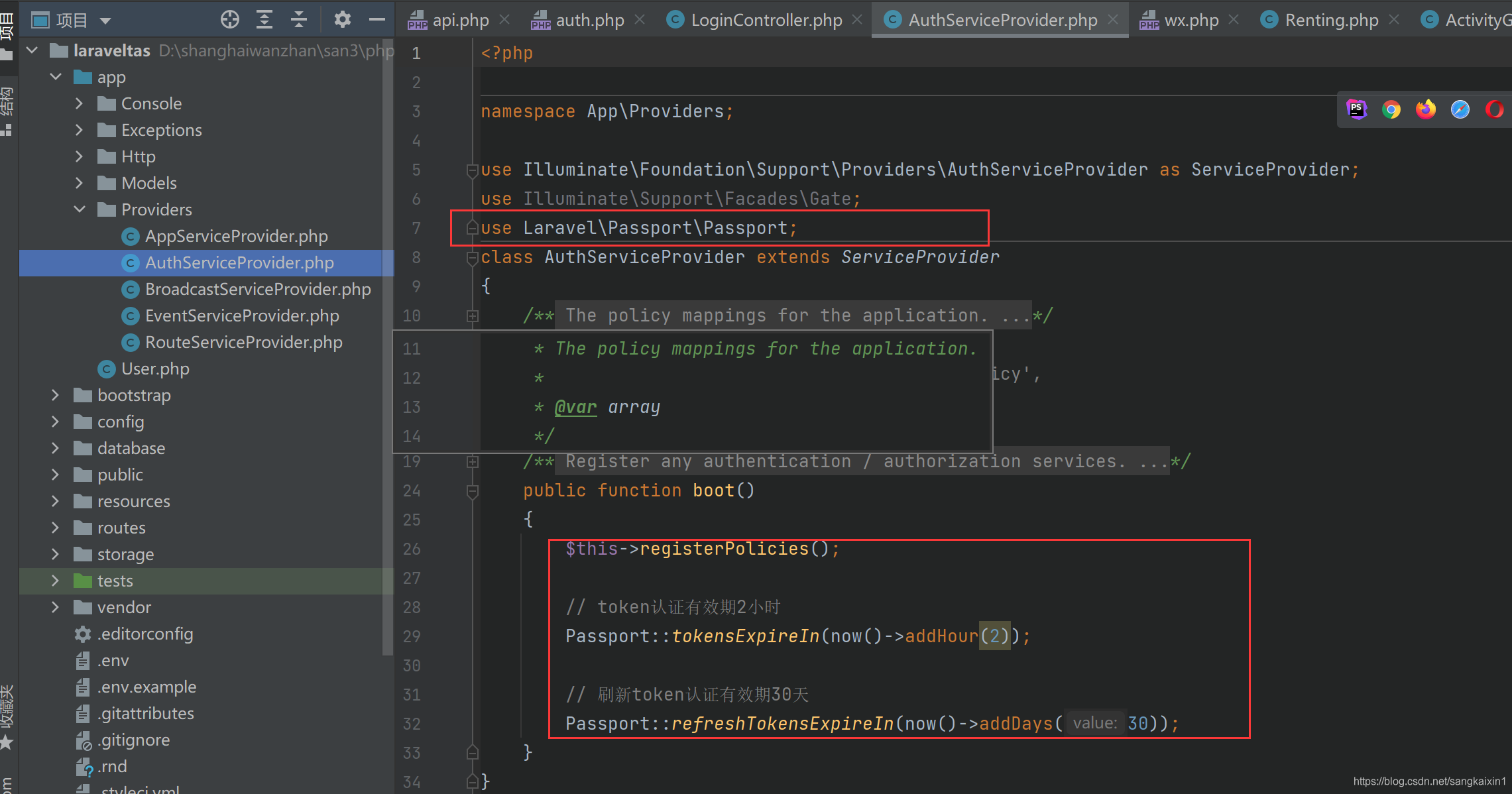Expand the routes folder
The image size is (1512, 794).
point(56,528)
